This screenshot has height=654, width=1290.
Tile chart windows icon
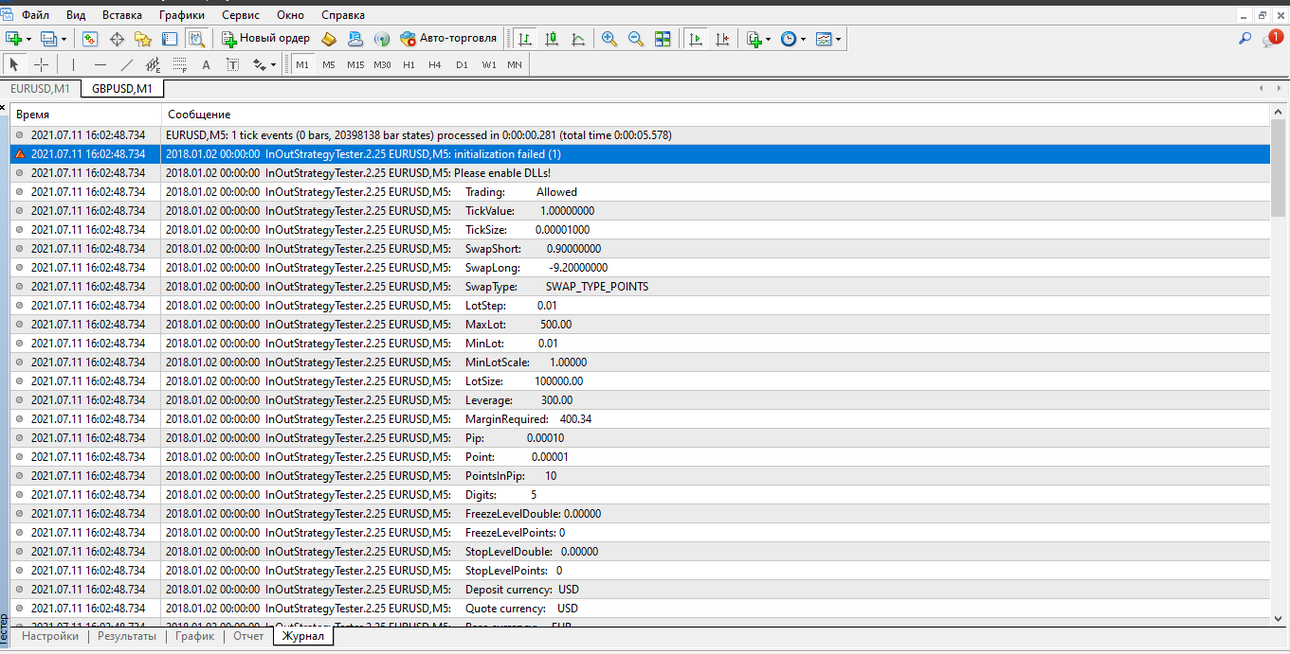(x=662, y=38)
